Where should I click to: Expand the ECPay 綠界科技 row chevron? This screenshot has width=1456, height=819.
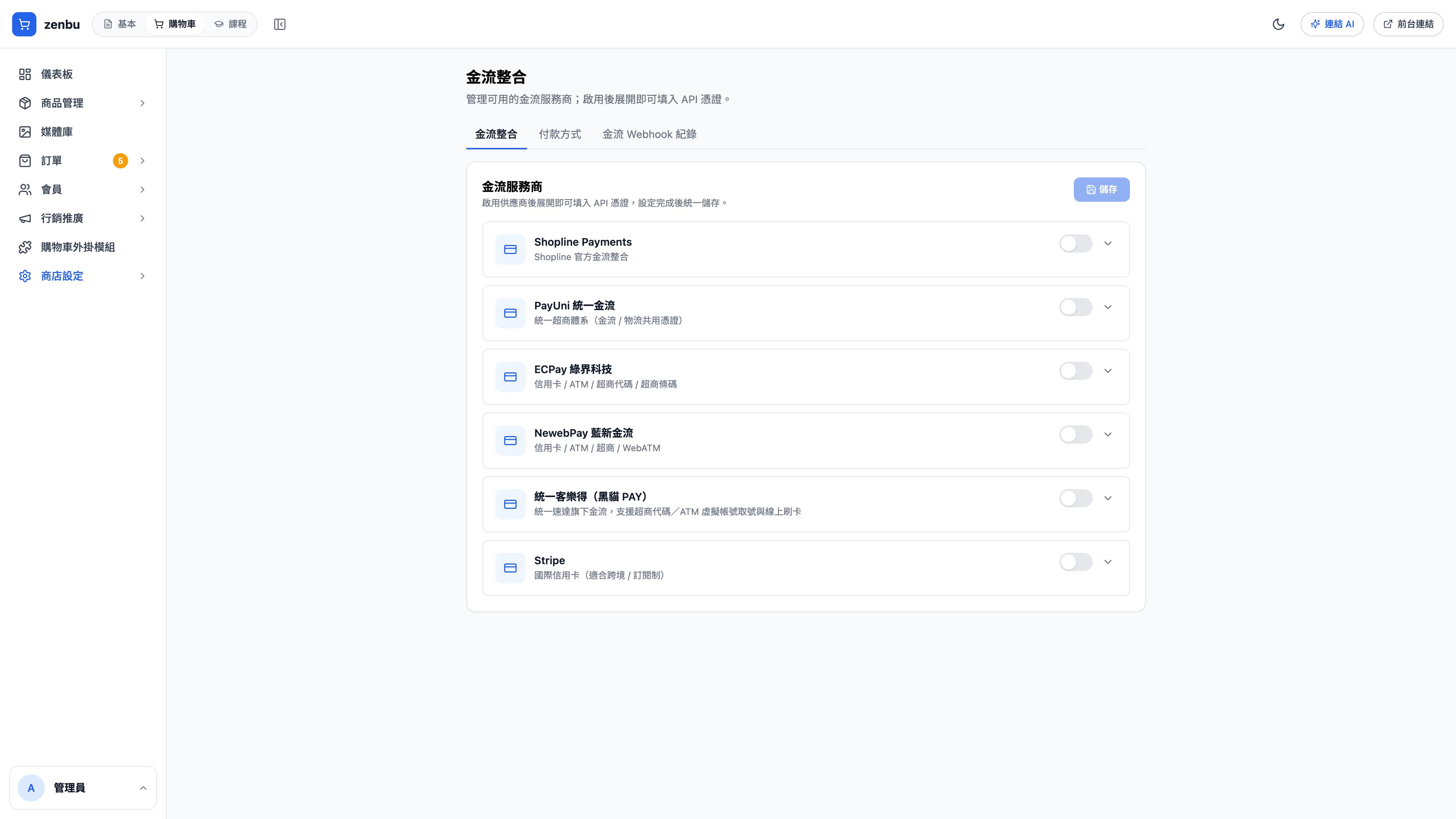(x=1108, y=371)
